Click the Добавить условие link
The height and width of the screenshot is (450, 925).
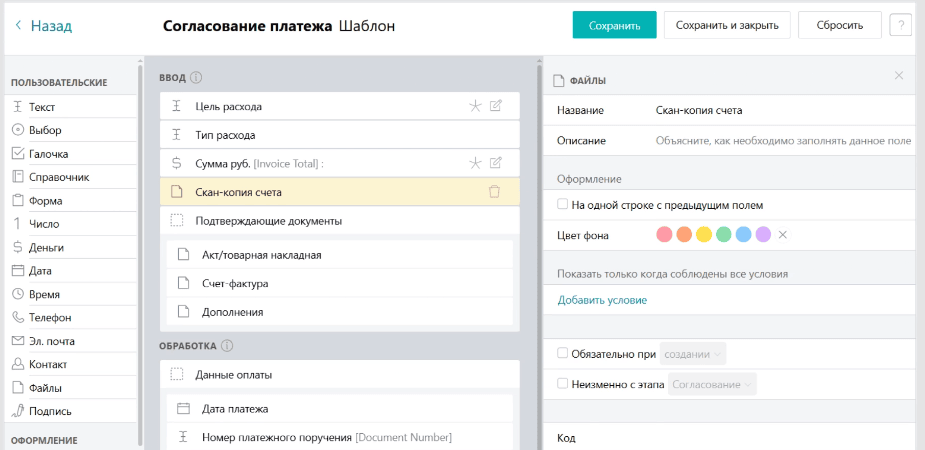[x=602, y=300]
